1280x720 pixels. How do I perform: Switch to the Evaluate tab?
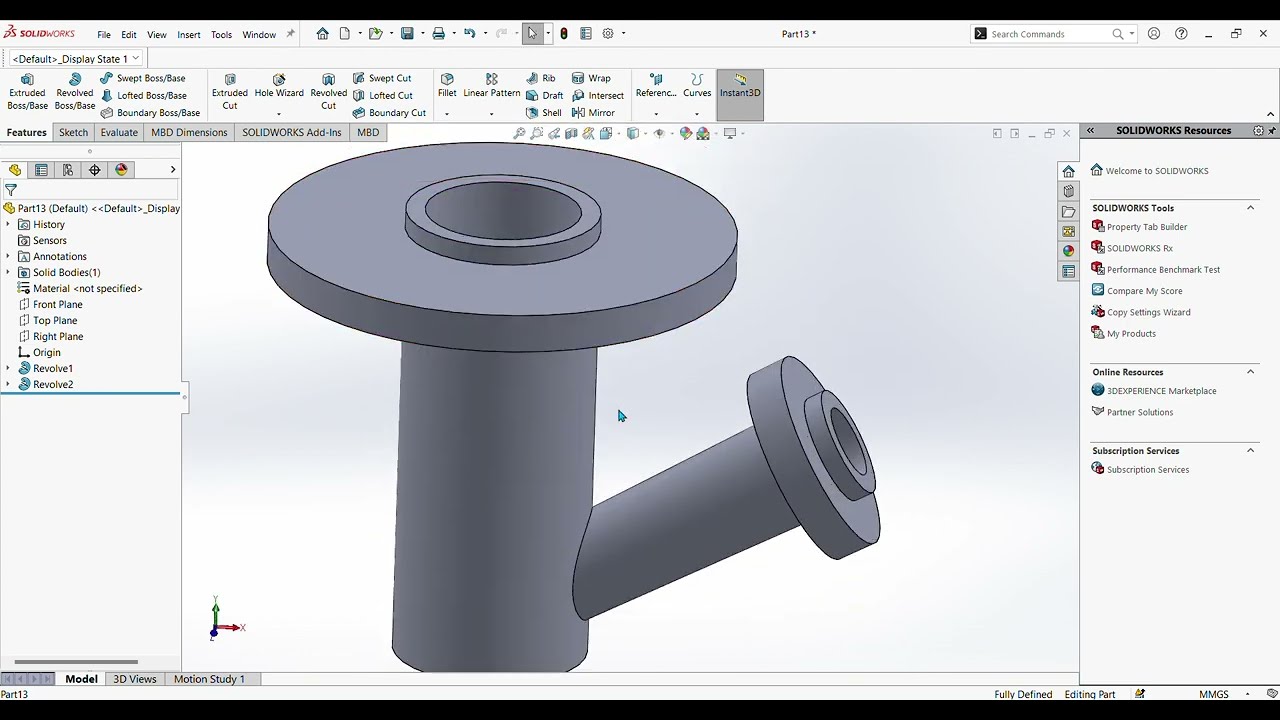tap(119, 132)
